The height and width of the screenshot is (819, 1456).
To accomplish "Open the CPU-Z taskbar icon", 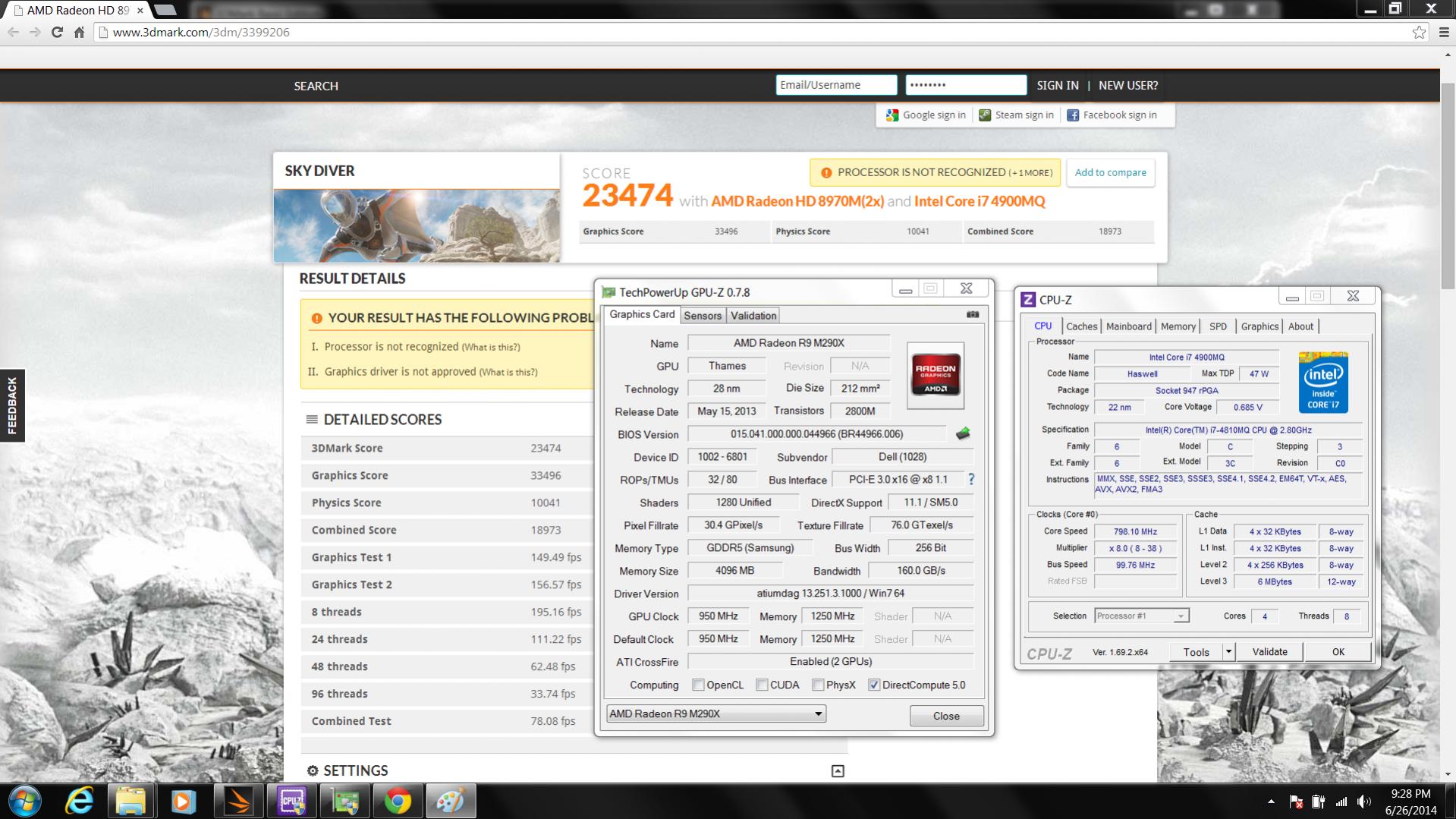I will [291, 801].
